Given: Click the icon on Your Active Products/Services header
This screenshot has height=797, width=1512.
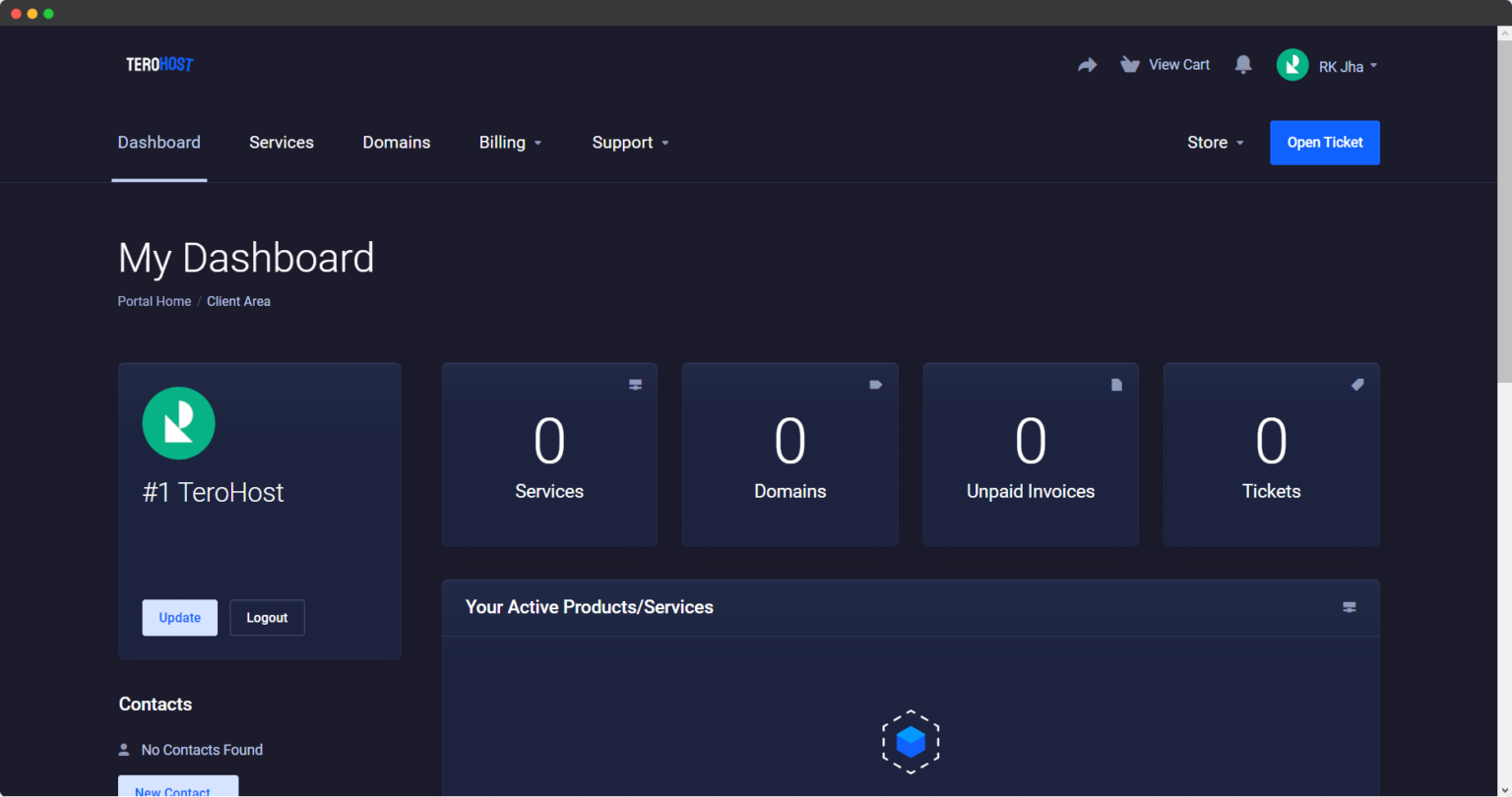Looking at the screenshot, I should coord(1349,607).
